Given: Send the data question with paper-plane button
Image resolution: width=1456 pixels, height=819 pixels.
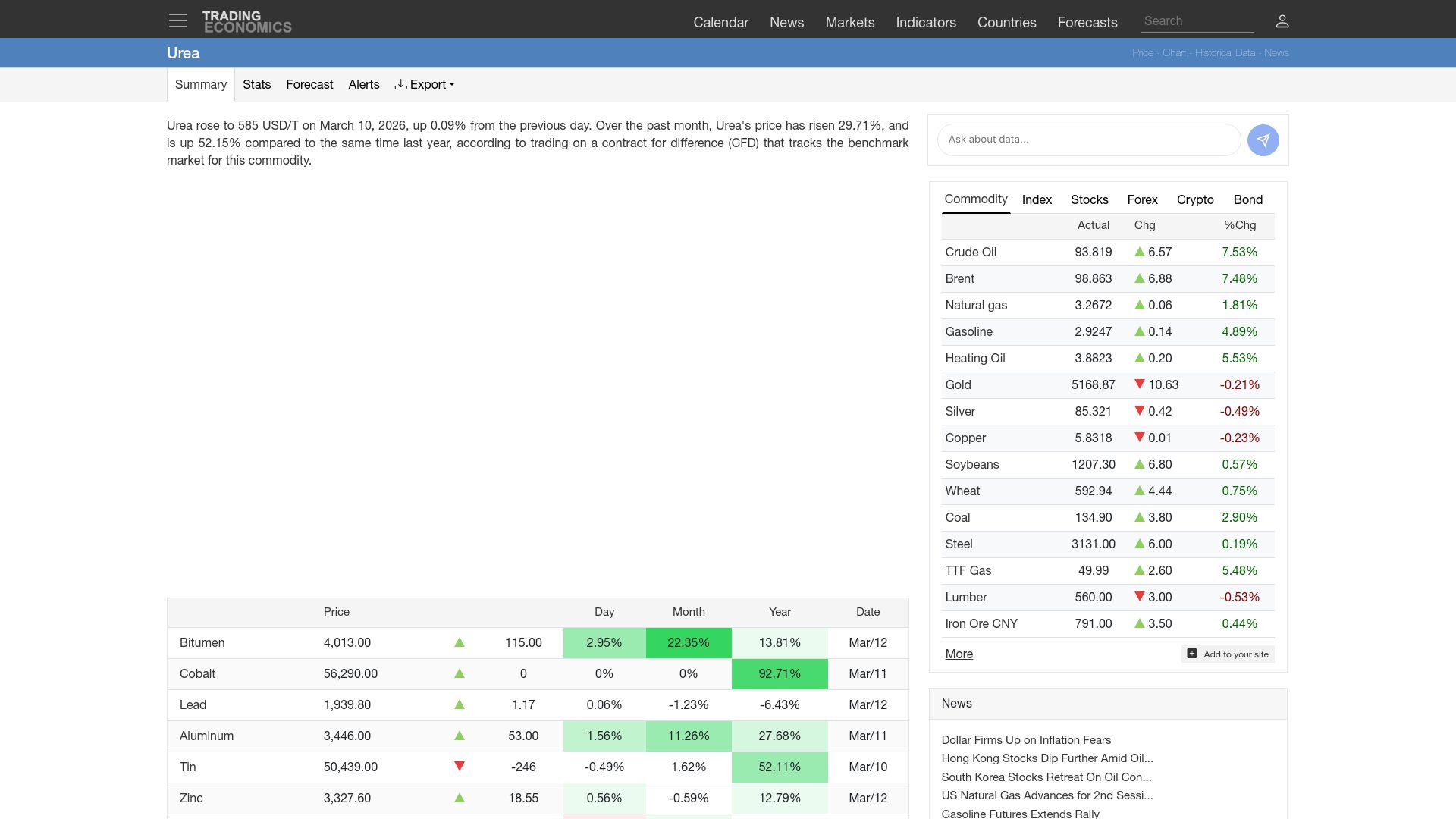Looking at the screenshot, I should pyautogui.click(x=1263, y=140).
